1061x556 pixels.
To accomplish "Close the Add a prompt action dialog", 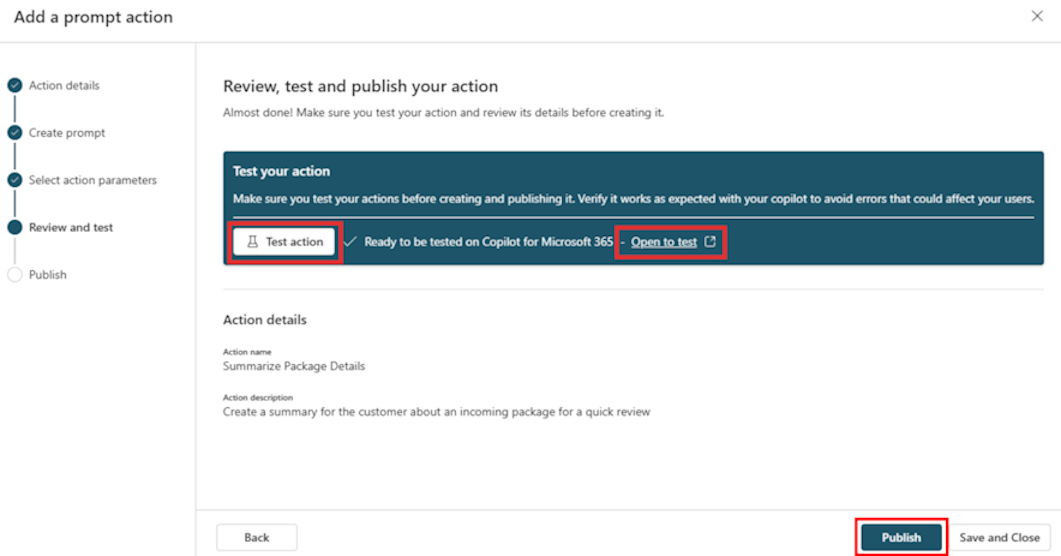I will 1037,17.
